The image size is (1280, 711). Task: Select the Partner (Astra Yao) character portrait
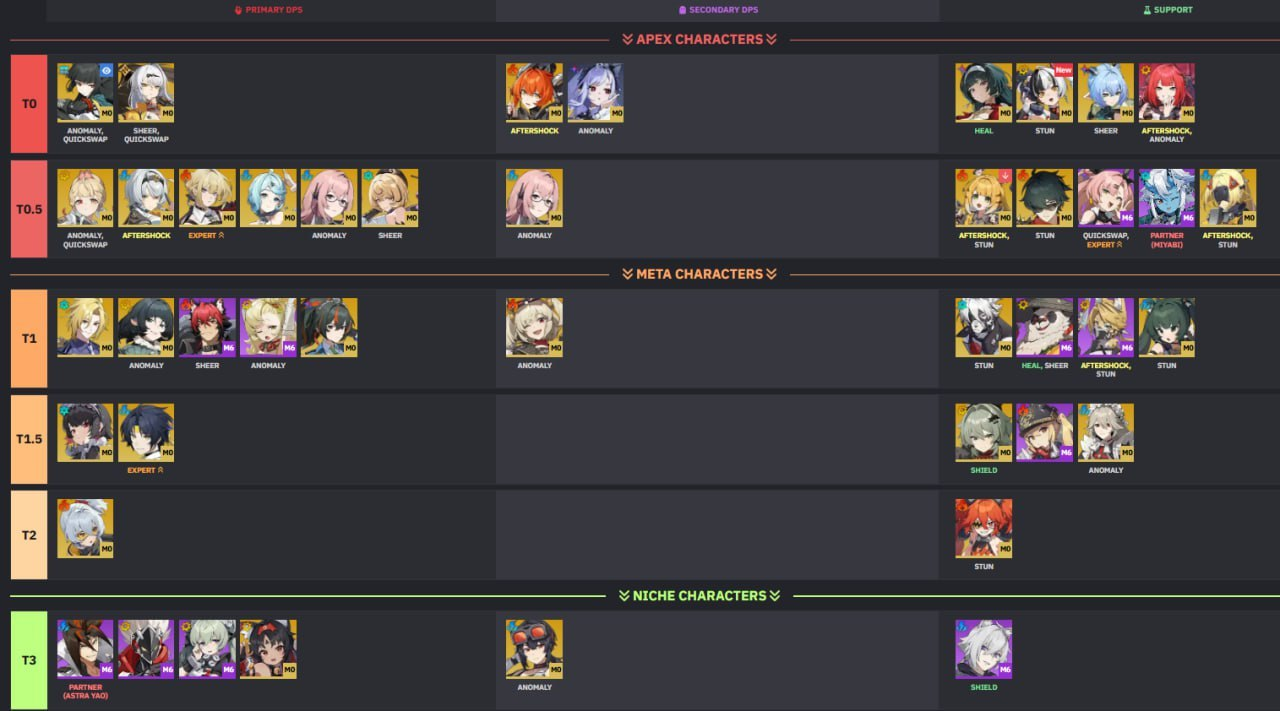pos(85,648)
